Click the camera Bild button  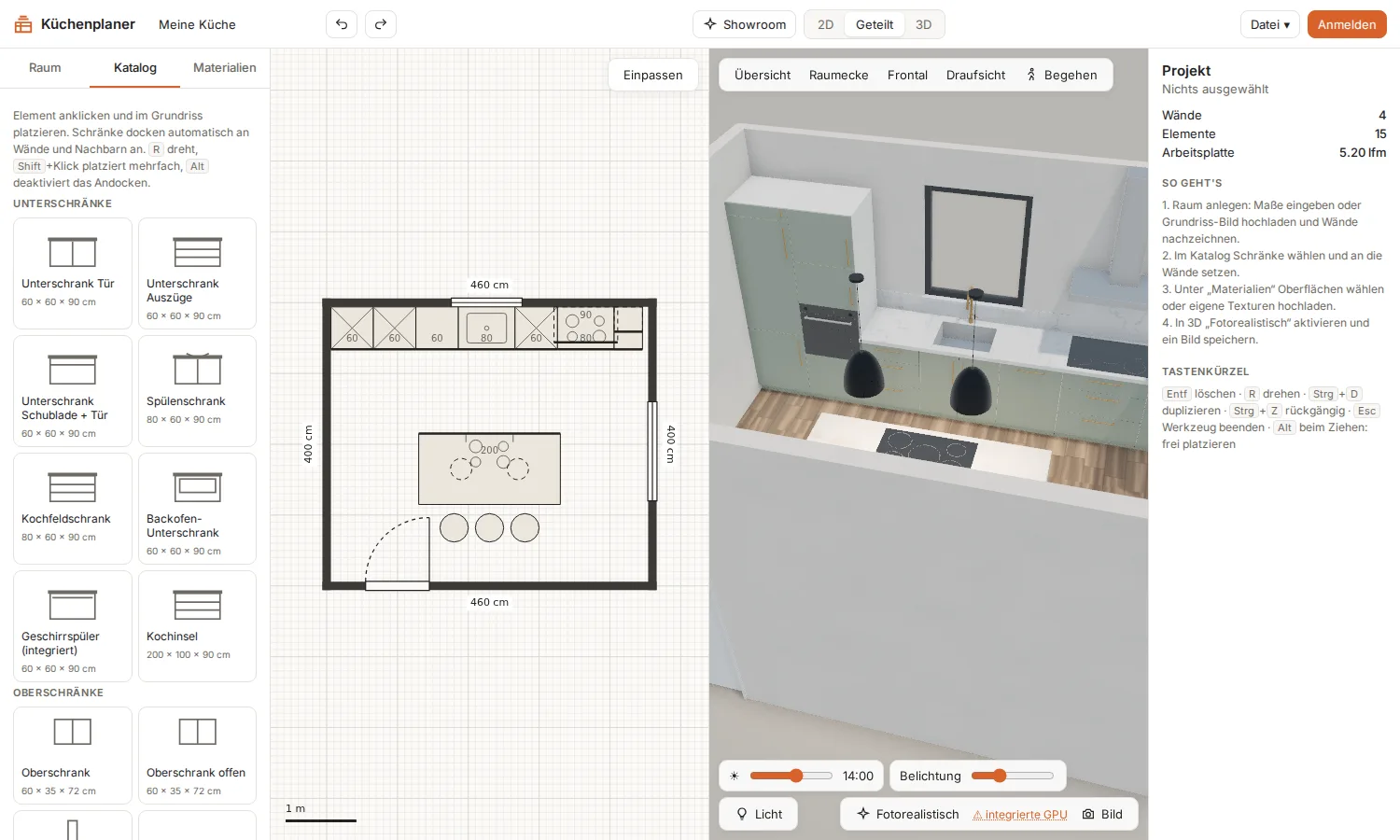coord(1102,814)
